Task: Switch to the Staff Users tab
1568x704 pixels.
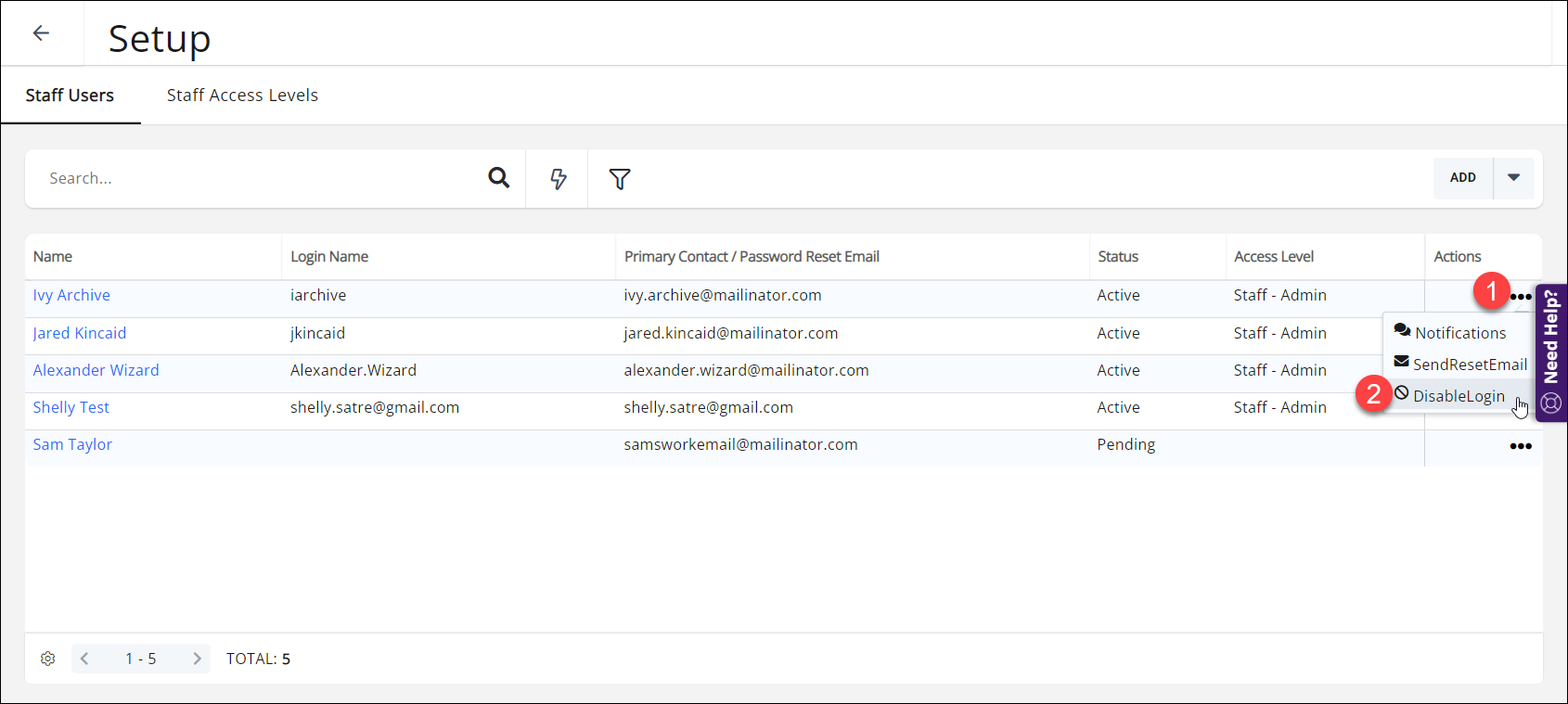Action: 70,96
